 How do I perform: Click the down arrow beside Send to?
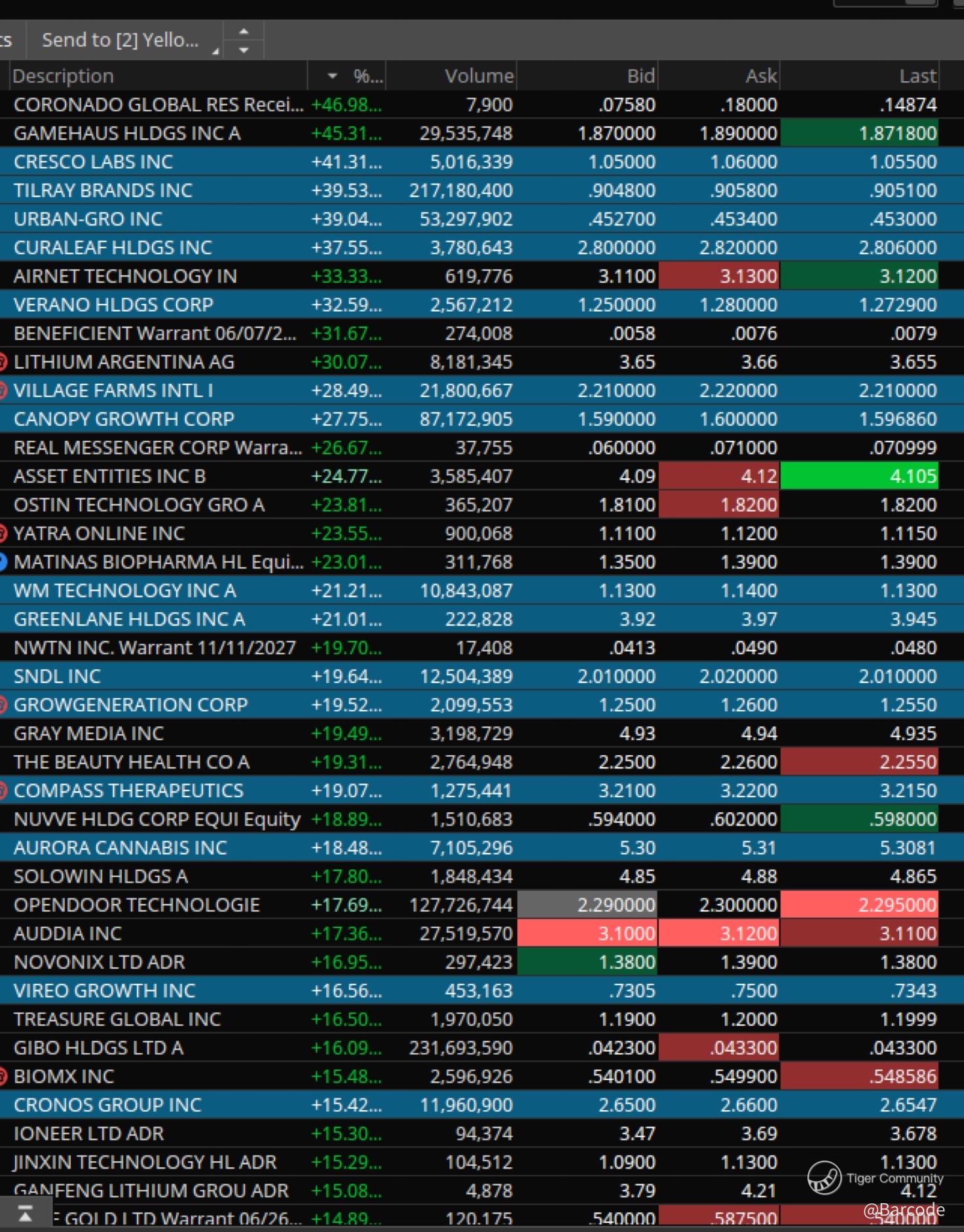(x=244, y=50)
